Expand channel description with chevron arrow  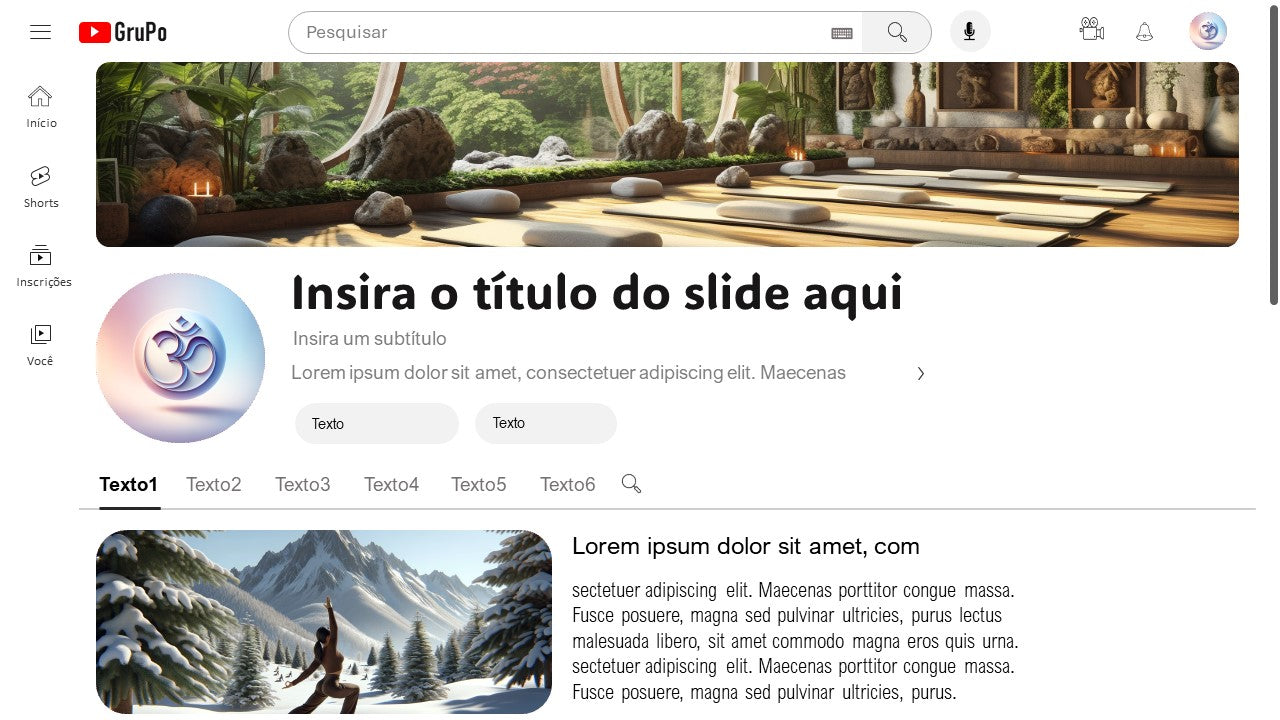point(921,374)
